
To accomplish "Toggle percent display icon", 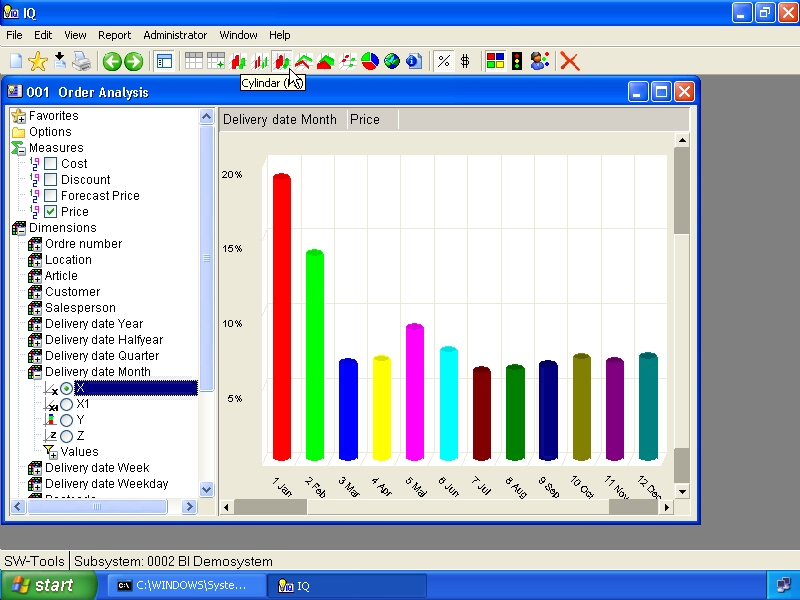I will point(444,62).
